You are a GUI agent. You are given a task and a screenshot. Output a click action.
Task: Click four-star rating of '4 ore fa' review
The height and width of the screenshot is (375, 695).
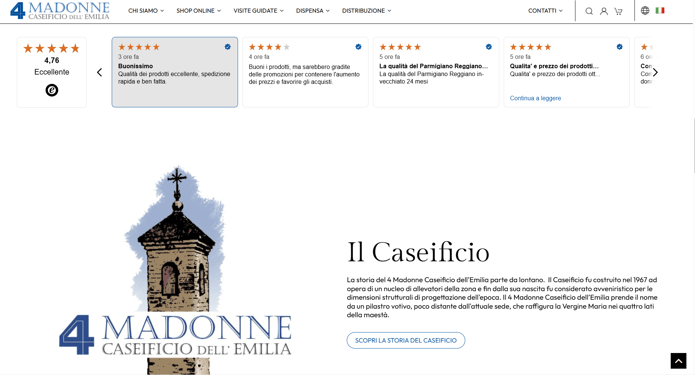(x=269, y=47)
